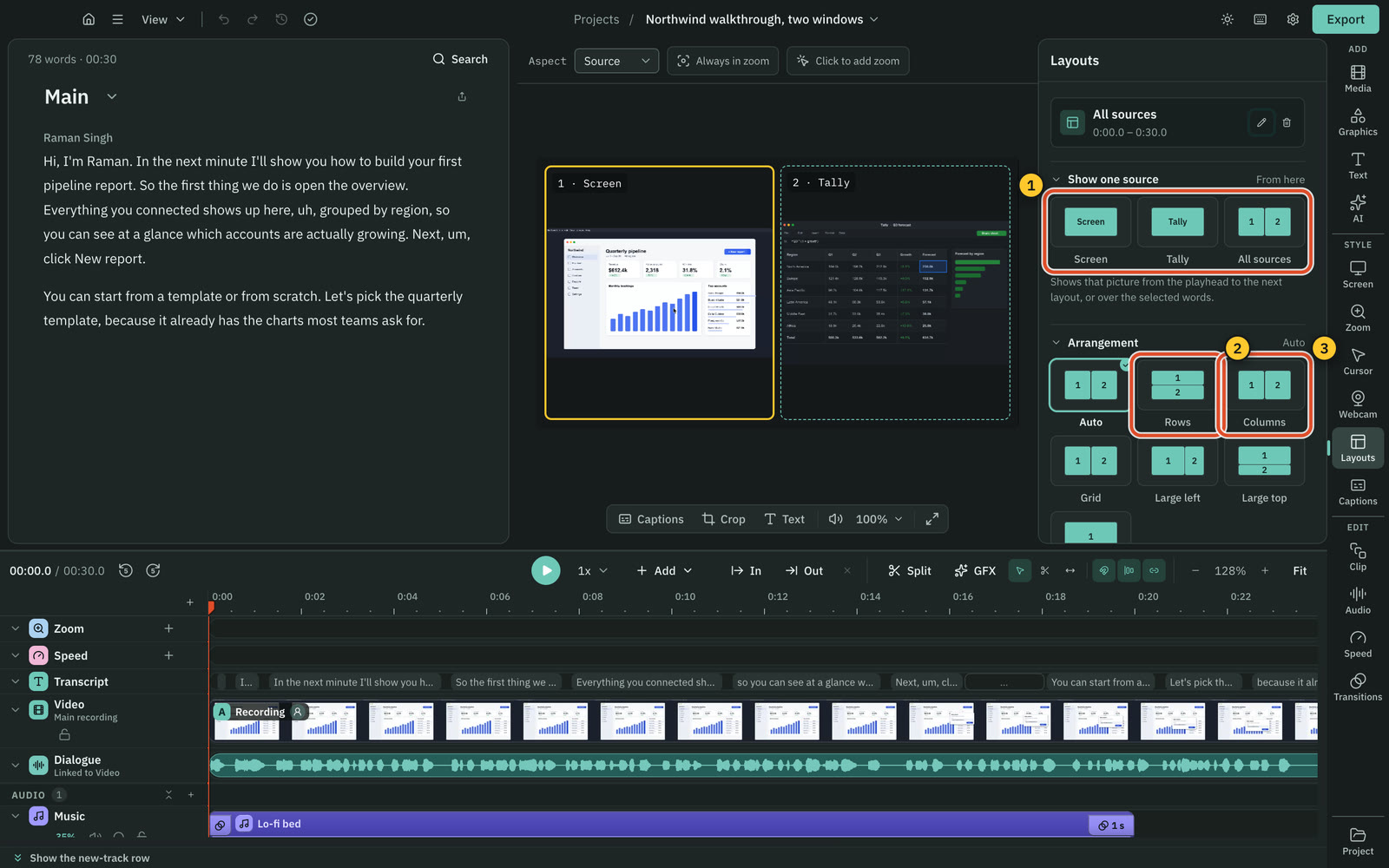Edit the All sources layout with pencil icon

1261,122
